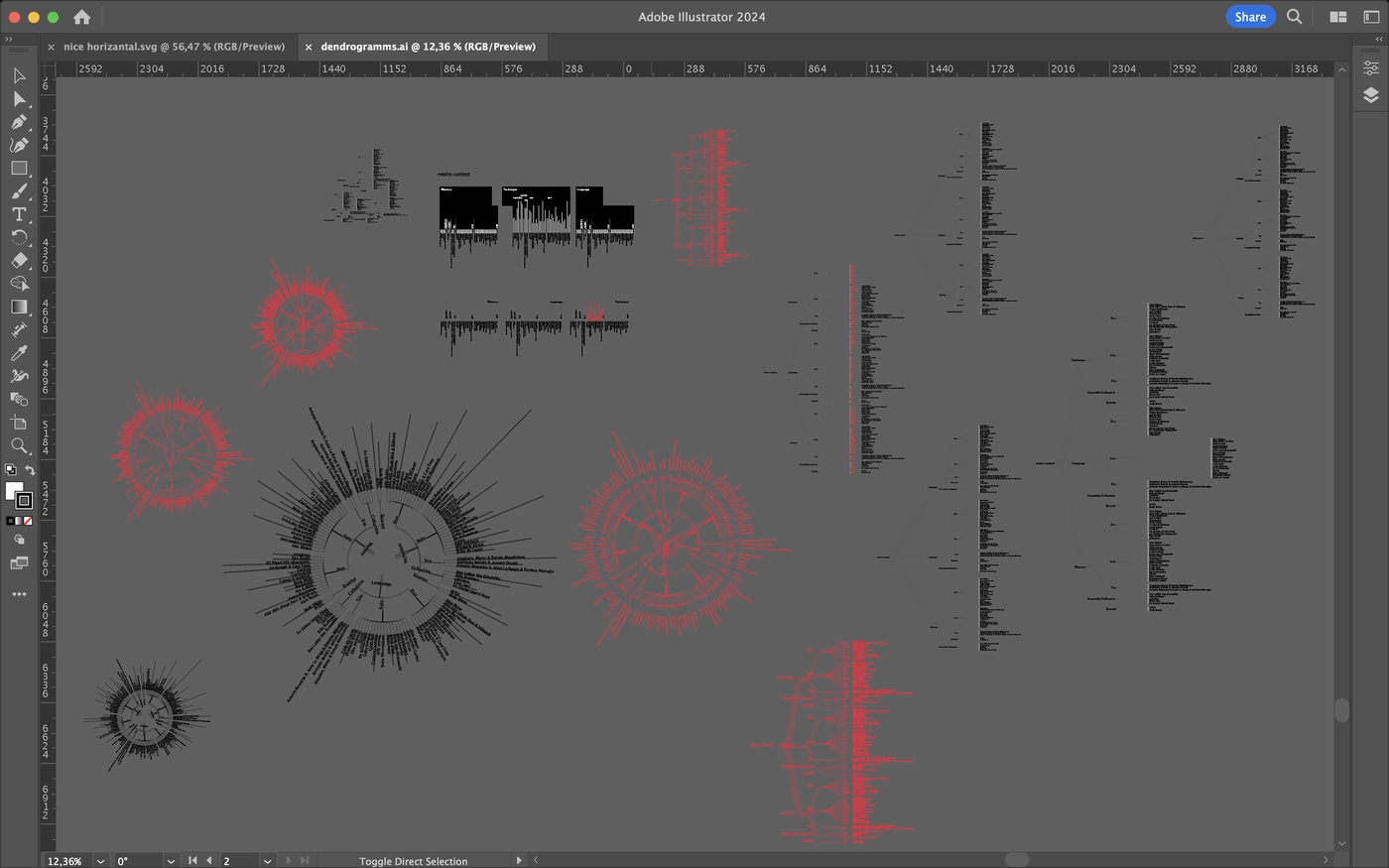Image resolution: width=1389 pixels, height=868 pixels.
Task: Open the Layers panel on the right sidebar
Action: point(1372,95)
